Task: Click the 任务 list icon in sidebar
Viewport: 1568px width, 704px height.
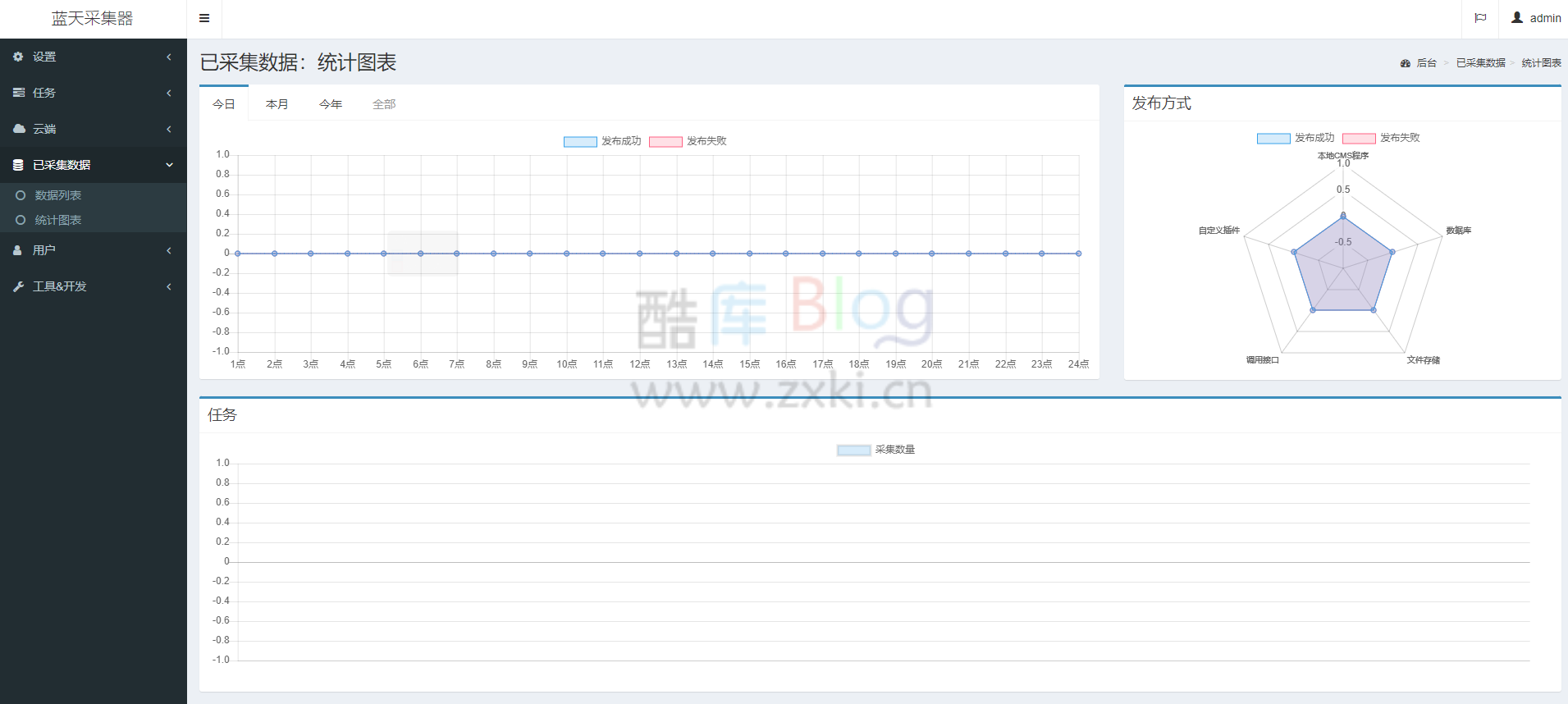Action: (x=18, y=93)
